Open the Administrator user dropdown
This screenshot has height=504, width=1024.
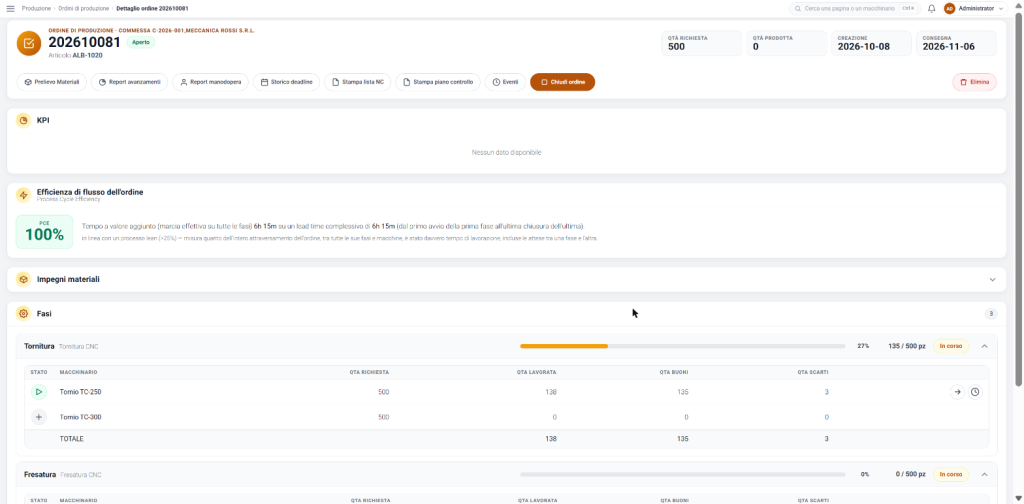(976, 8)
